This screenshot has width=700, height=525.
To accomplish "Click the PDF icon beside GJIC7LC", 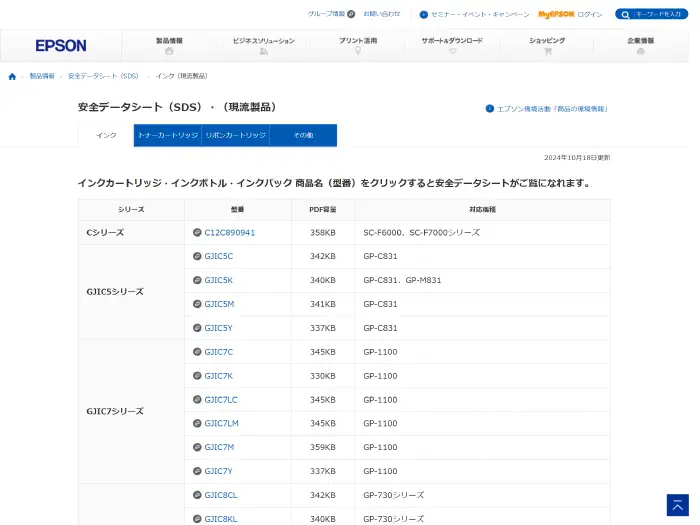I will tap(197, 400).
